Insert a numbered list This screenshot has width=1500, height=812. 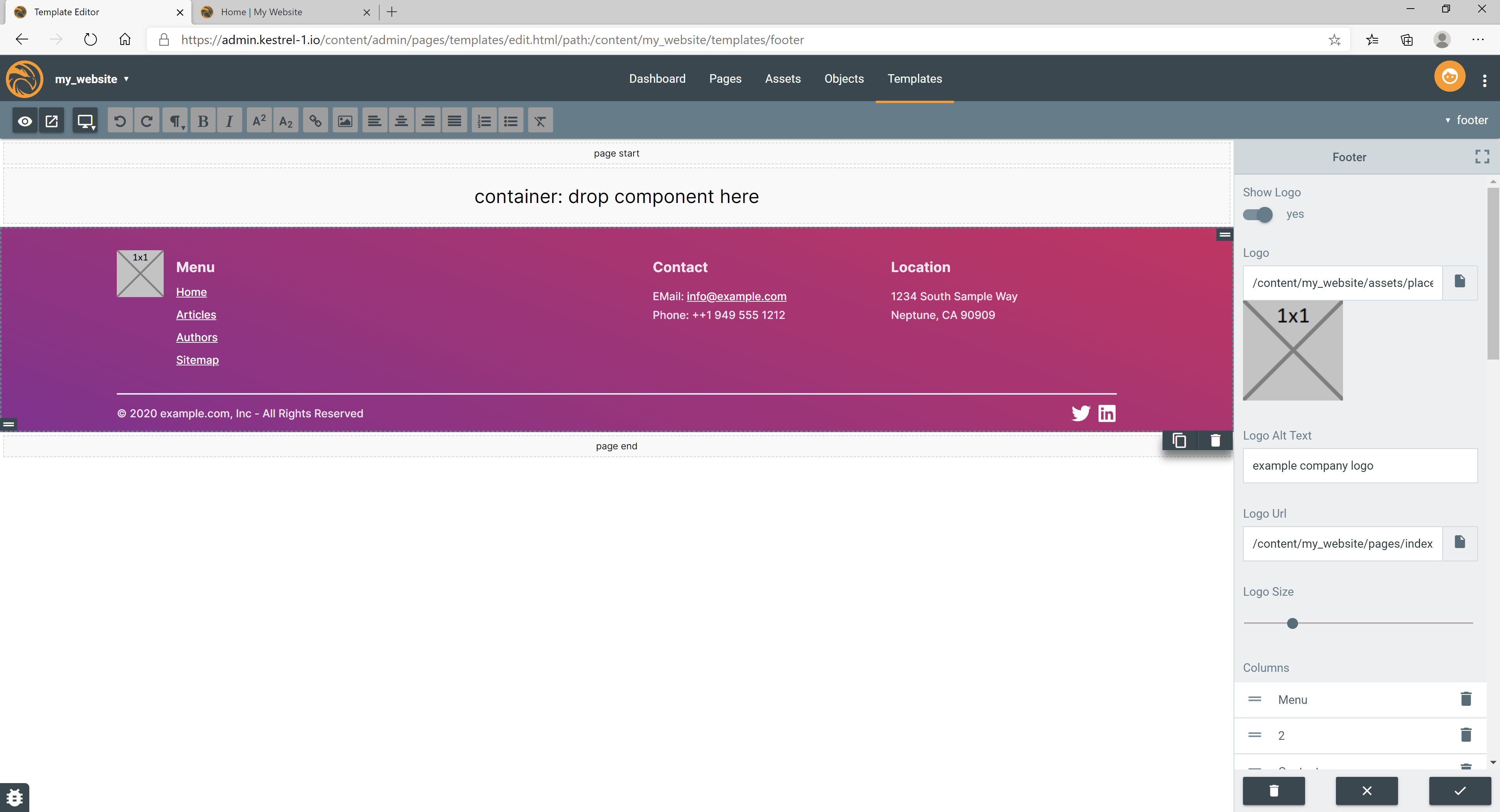tap(484, 121)
